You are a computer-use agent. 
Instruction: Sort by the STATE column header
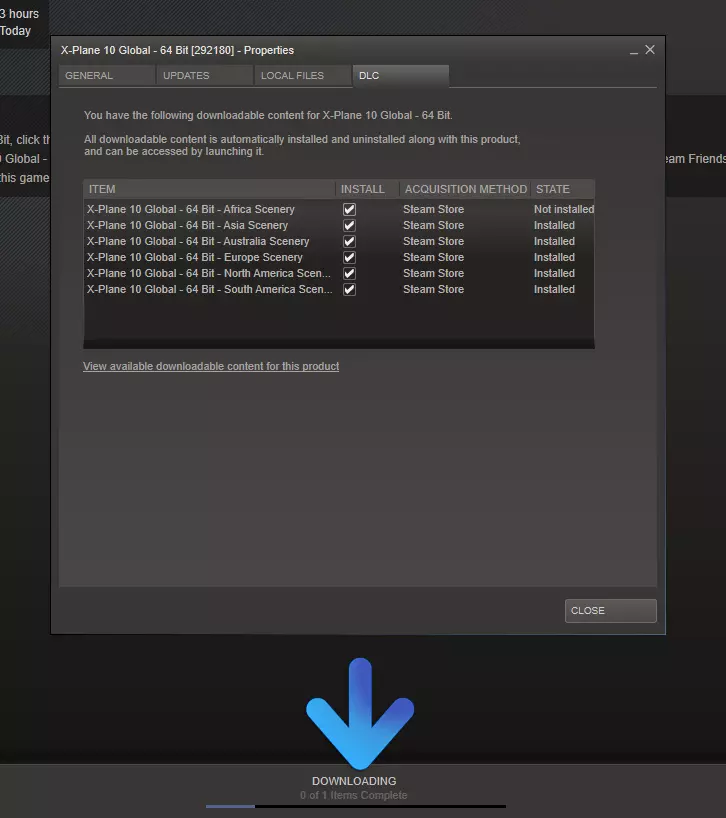[563, 189]
